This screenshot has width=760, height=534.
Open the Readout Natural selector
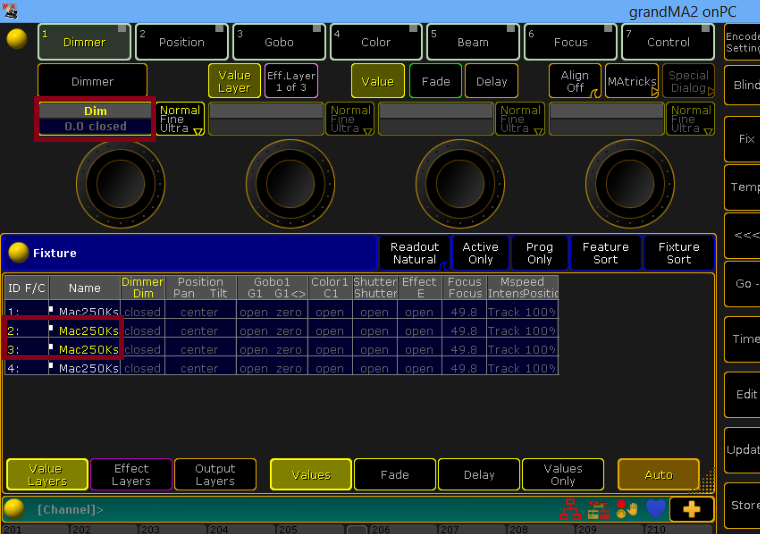click(x=415, y=252)
